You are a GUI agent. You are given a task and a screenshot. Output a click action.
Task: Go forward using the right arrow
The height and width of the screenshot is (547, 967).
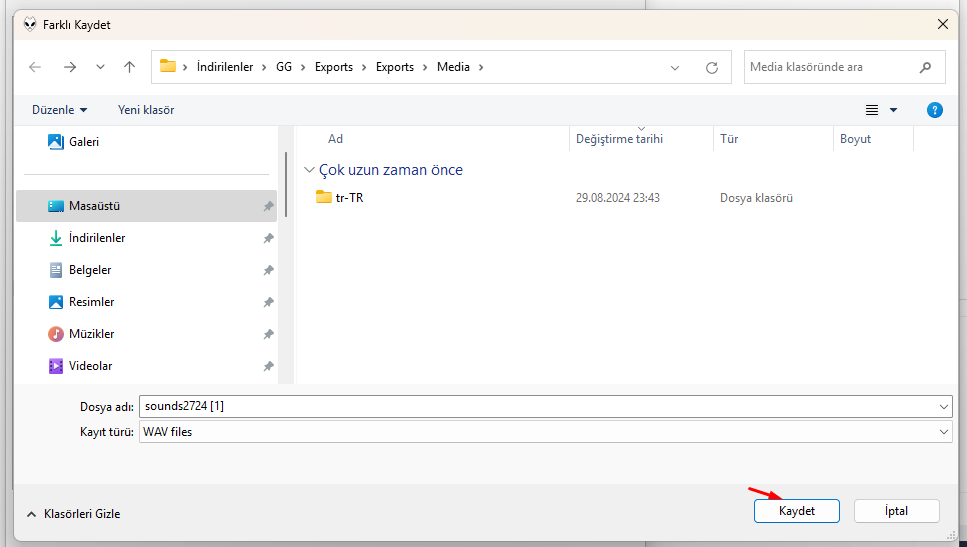tap(70, 67)
